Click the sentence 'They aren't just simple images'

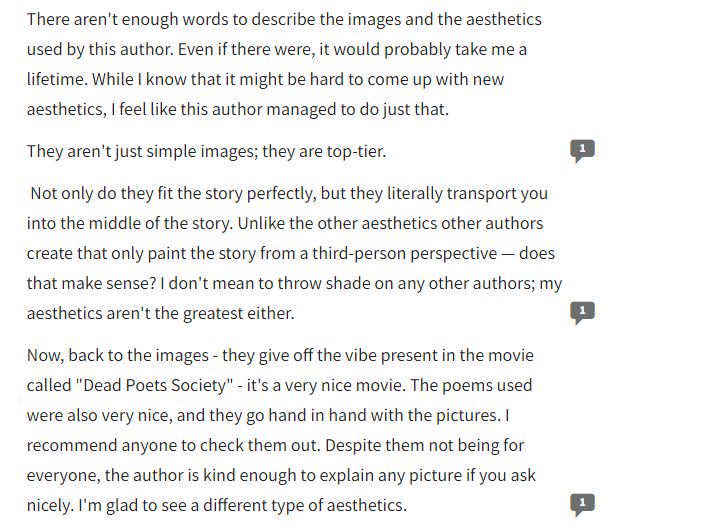(206, 151)
